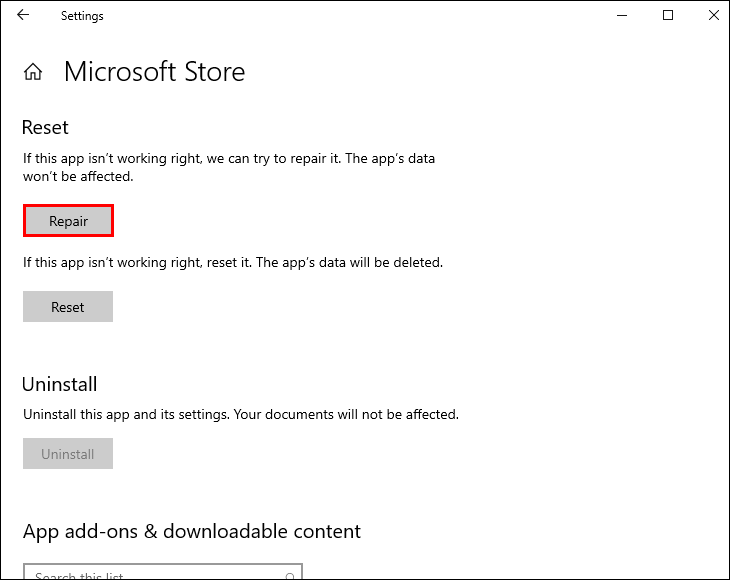Click the uninstall description text
Screen dimensions: 730x580
(x=240, y=414)
